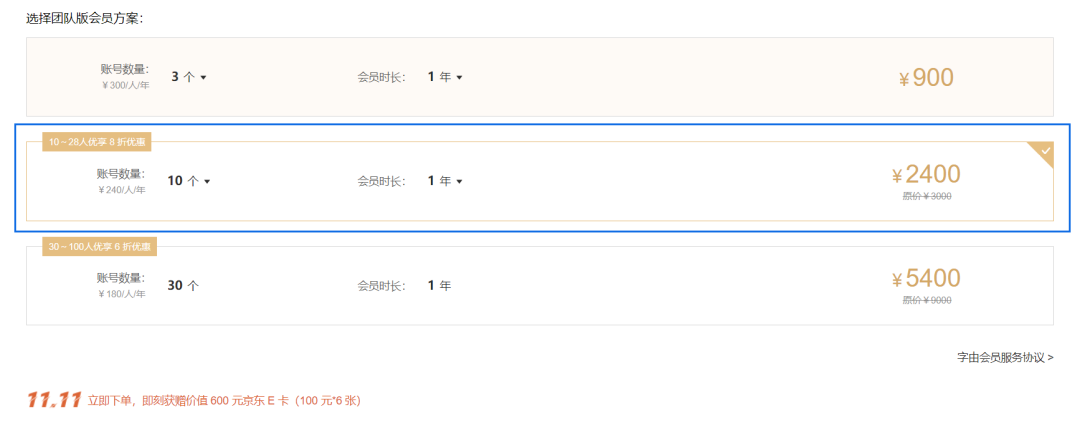Image resolution: width=1080 pixels, height=435 pixels.
Task: Click the 30 个 account quantity value
Action: click(183, 285)
